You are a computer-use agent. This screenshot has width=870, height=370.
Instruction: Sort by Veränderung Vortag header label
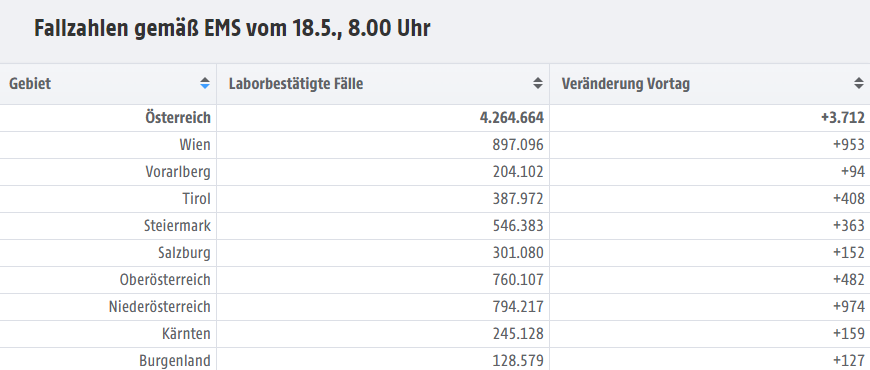tap(625, 84)
